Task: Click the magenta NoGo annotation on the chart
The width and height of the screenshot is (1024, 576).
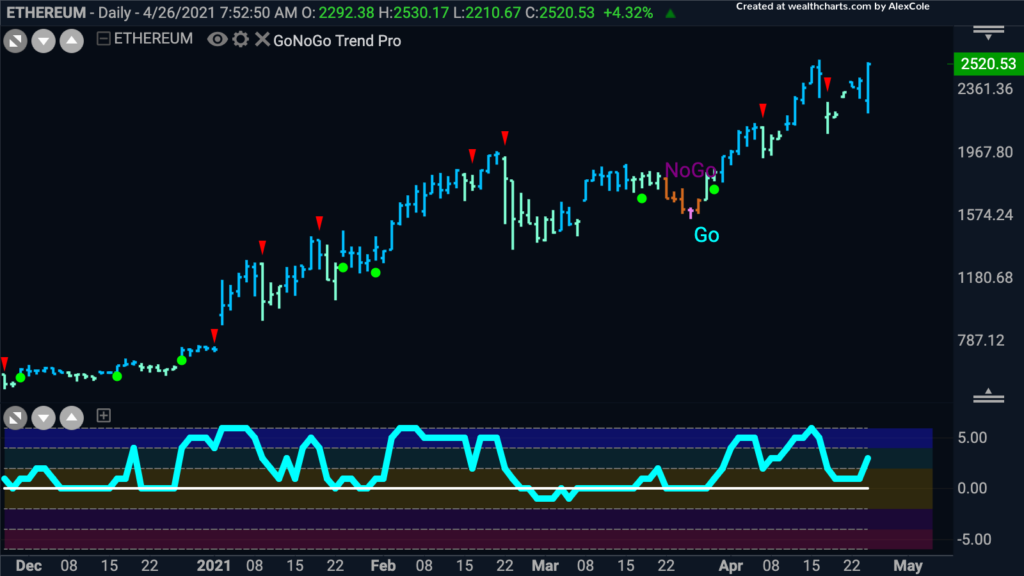Action: pos(690,170)
